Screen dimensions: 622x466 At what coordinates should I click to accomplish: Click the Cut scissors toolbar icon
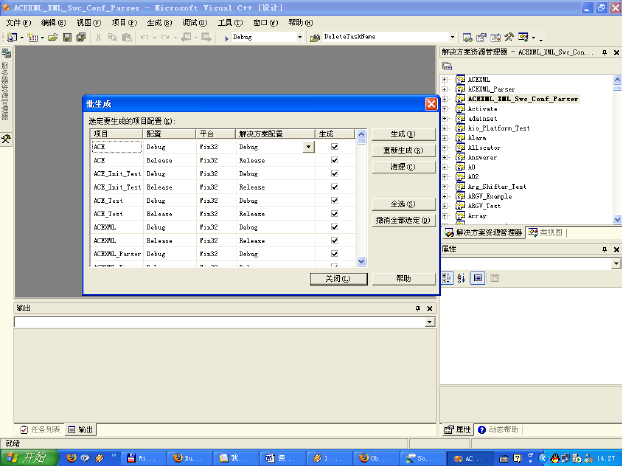98,37
